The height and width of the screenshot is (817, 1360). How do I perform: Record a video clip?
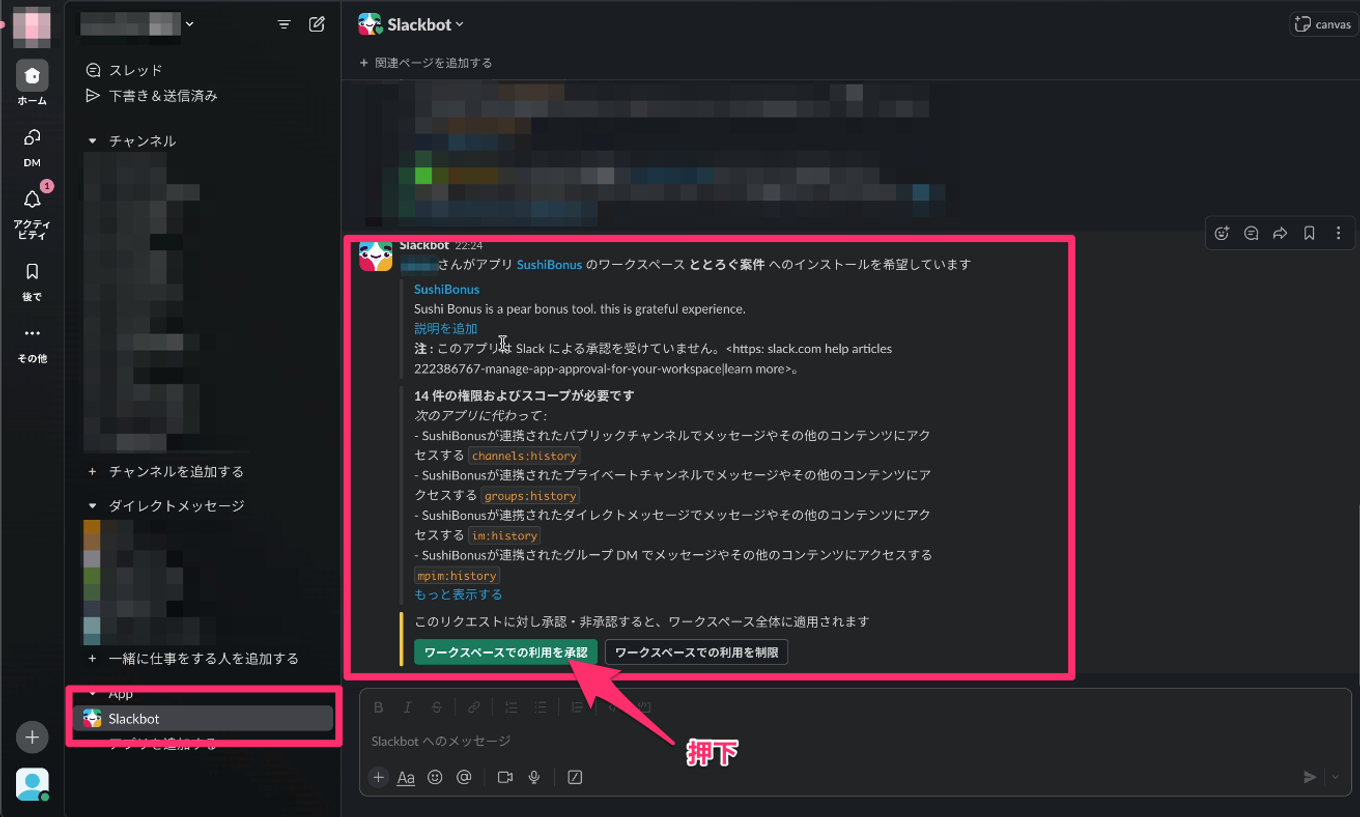pyautogui.click(x=505, y=777)
